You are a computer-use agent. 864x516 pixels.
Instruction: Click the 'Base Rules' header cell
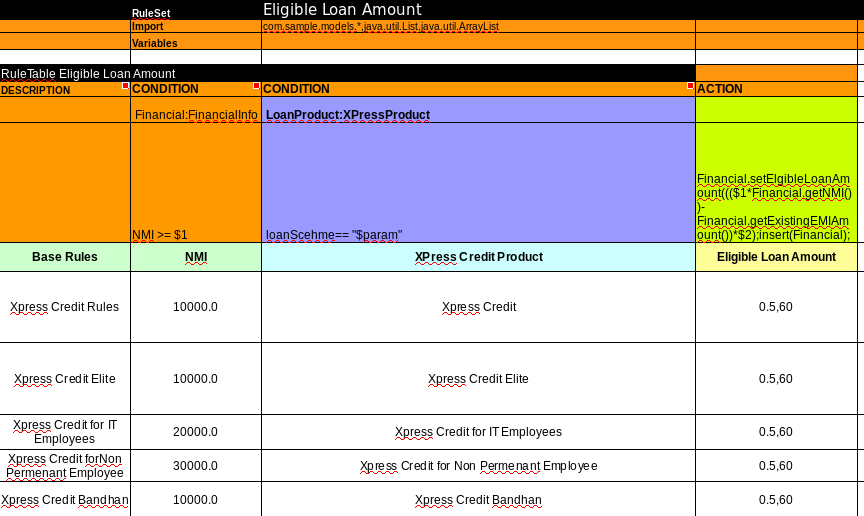65,257
